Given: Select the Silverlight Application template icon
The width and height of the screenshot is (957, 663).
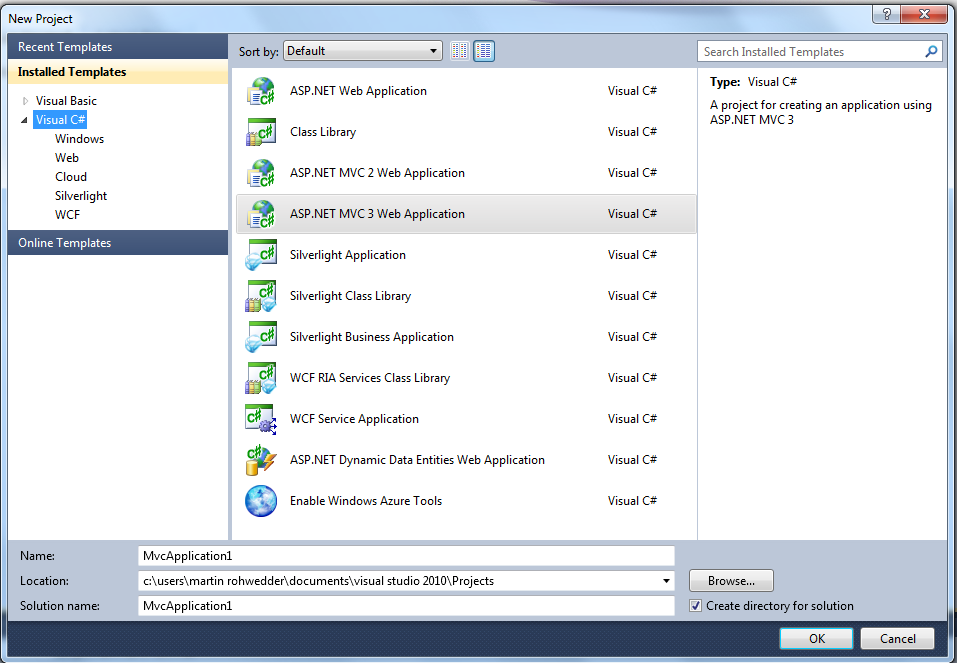Looking at the screenshot, I should (x=261, y=255).
